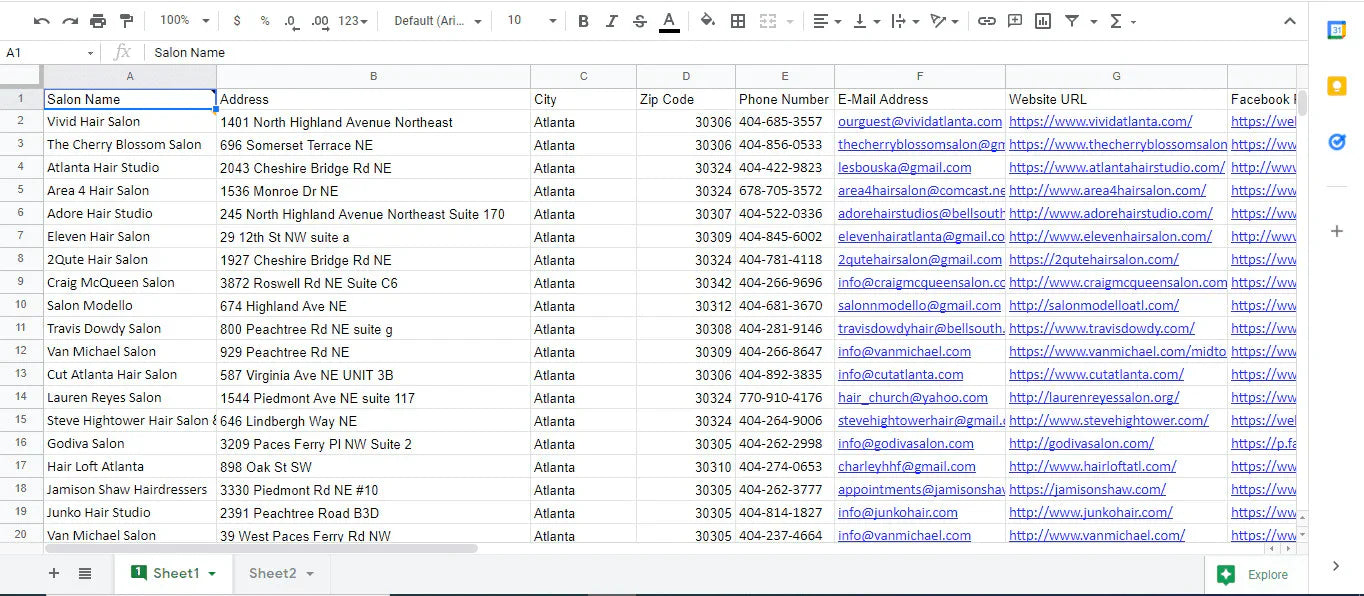Click the Explore button
Screen dimensions: 1364x596
[x=1254, y=574]
